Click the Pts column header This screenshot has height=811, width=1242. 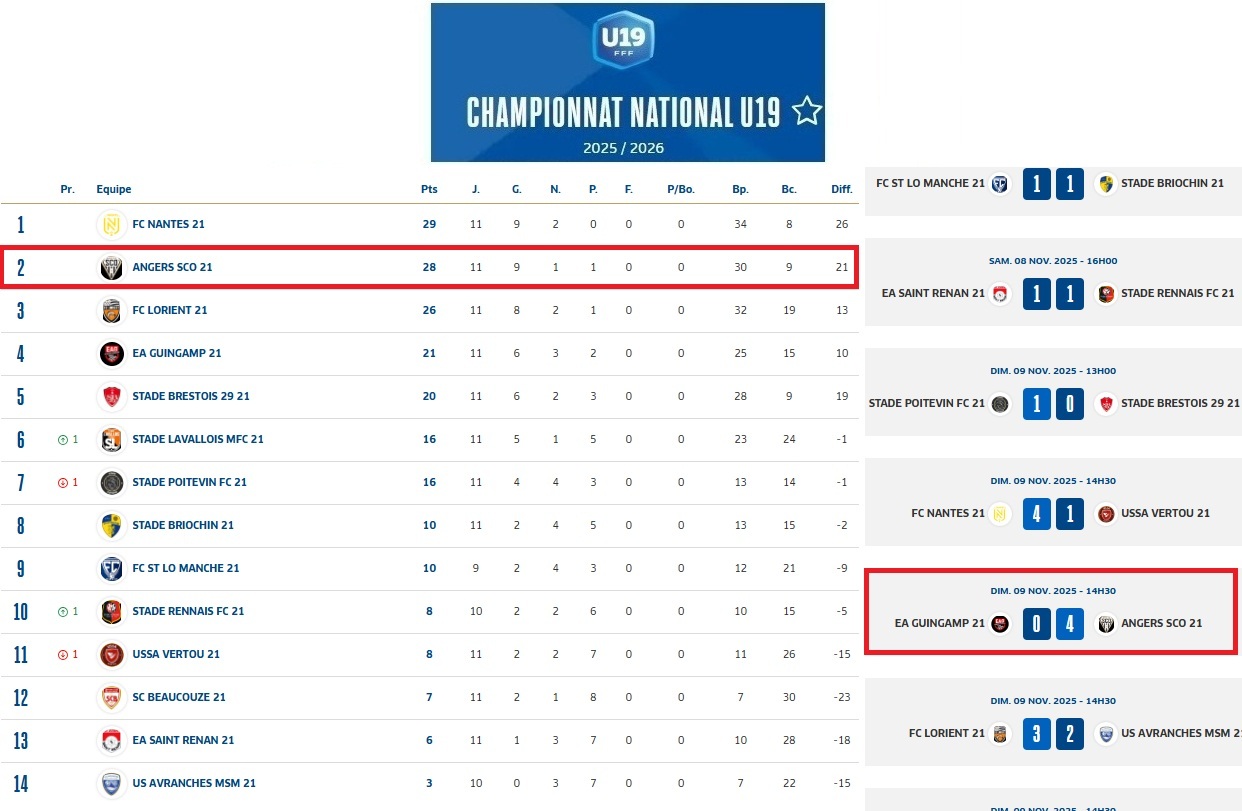[x=429, y=189]
